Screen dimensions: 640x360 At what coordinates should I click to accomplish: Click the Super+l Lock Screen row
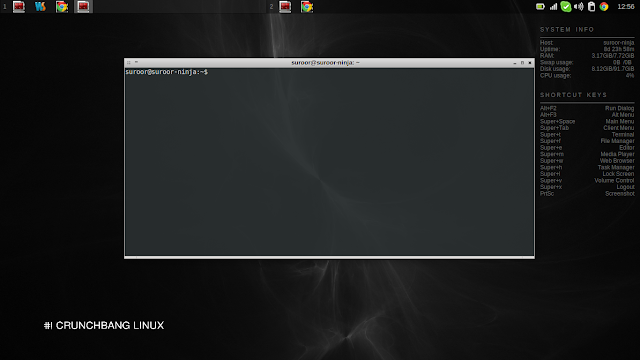click(x=587, y=174)
